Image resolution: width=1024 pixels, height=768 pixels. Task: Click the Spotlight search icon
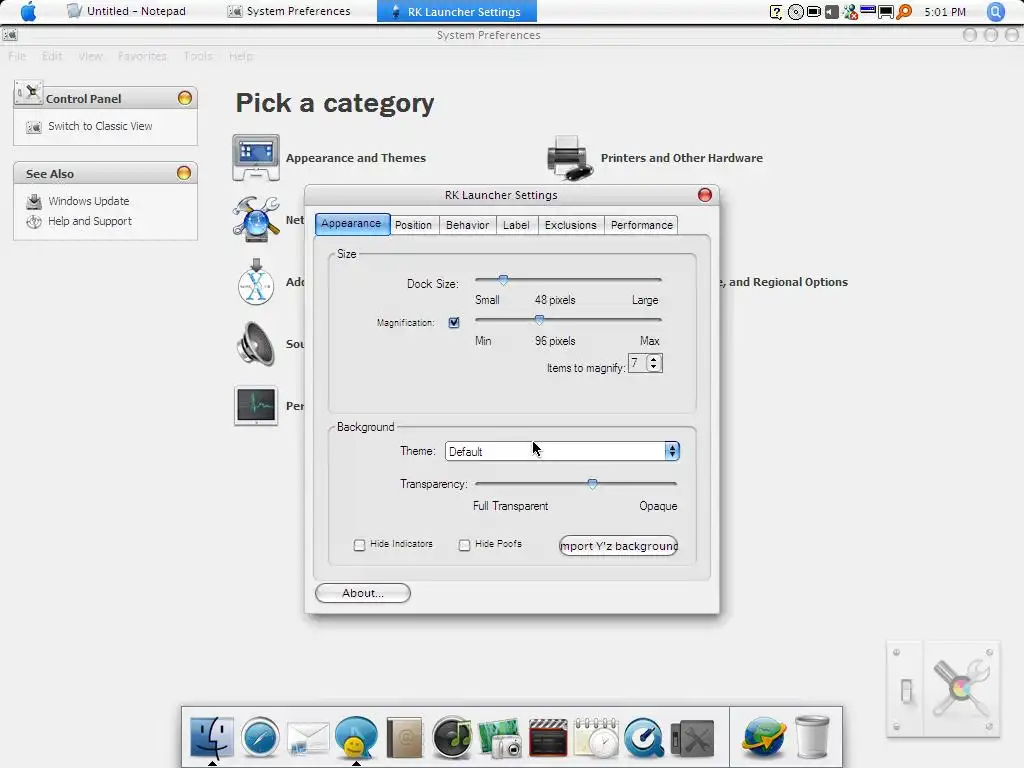(x=996, y=11)
